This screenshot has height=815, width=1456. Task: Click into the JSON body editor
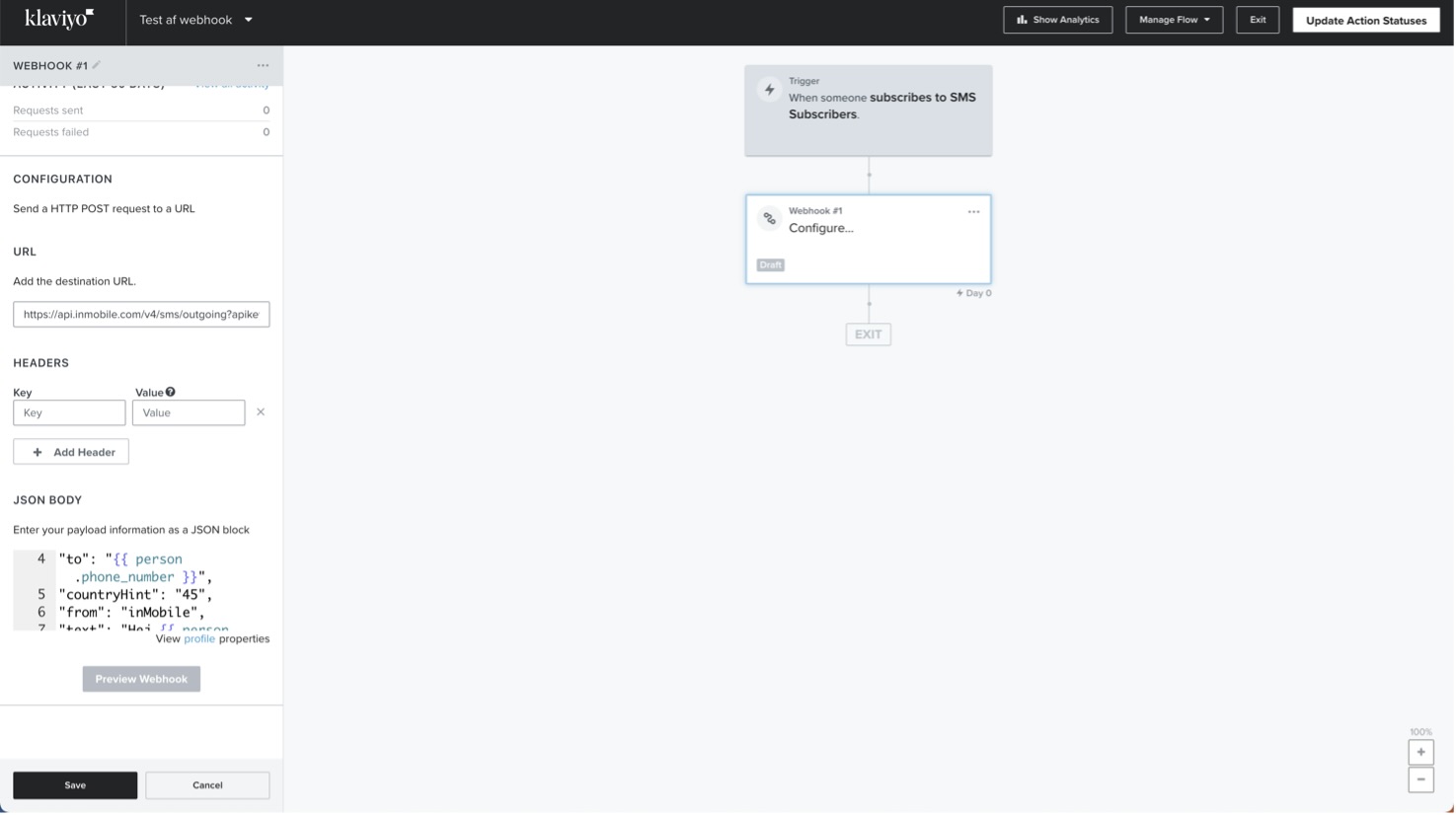(x=141, y=590)
